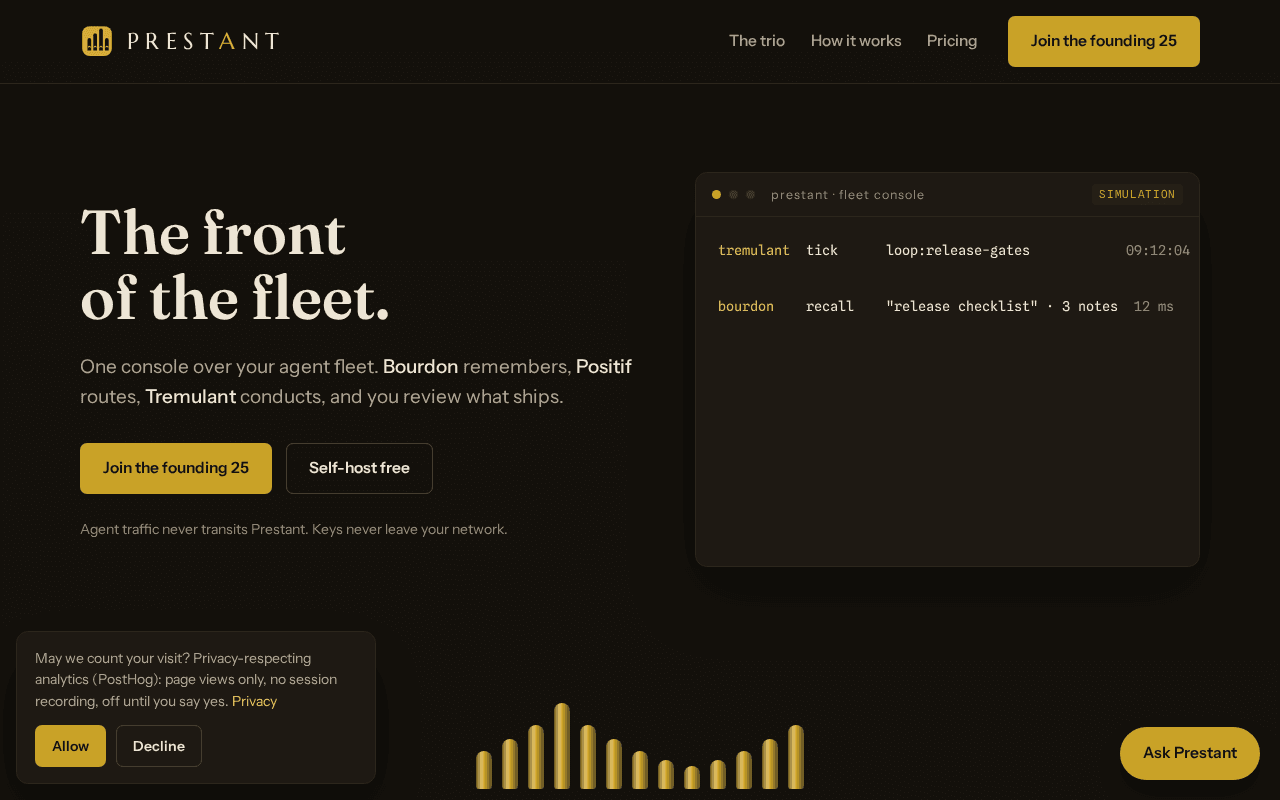Click the gold dot in console titlebar
The image size is (1280, 800).
[716, 194]
